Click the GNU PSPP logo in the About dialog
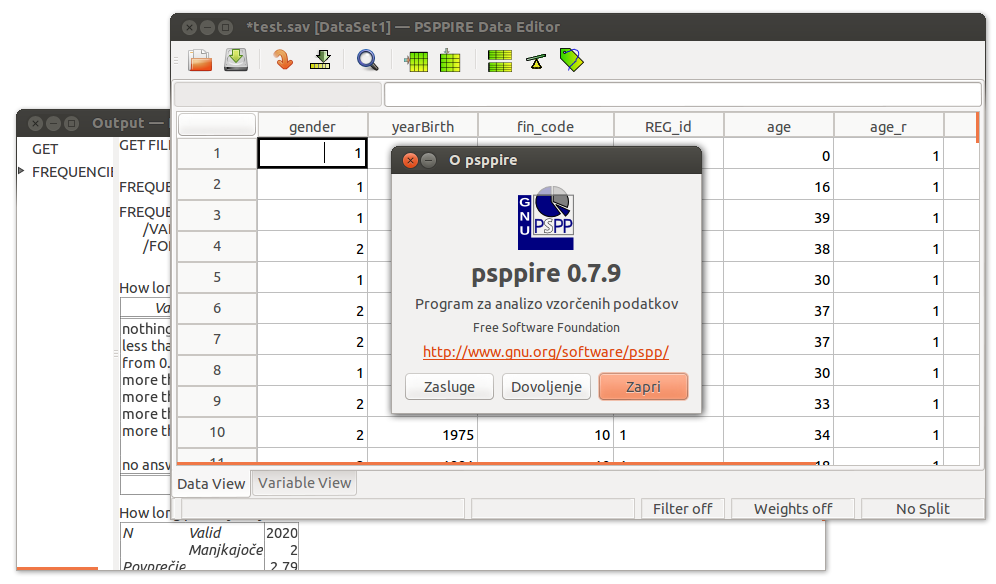 [x=546, y=218]
